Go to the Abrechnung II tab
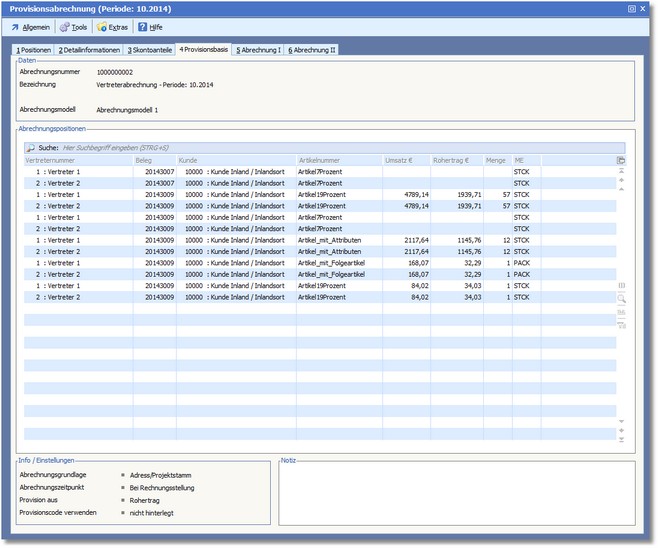This screenshot has width=658, height=548. 312,49
